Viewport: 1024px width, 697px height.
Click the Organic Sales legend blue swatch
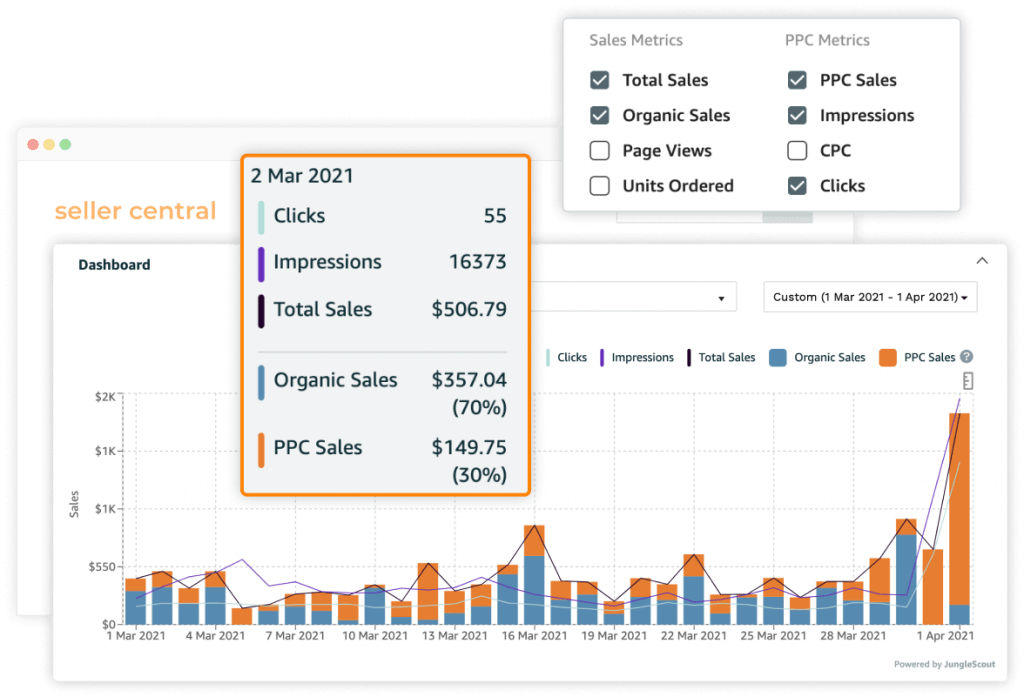(x=777, y=357)
